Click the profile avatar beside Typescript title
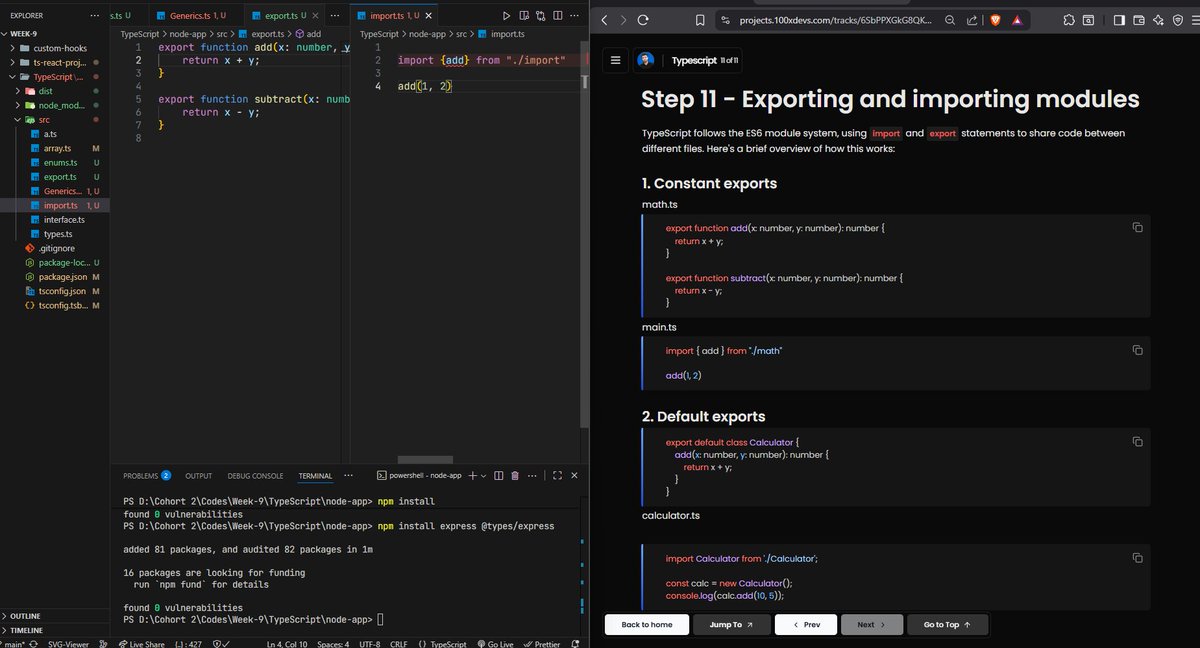The image size is (1200, 648). (645, 60)
